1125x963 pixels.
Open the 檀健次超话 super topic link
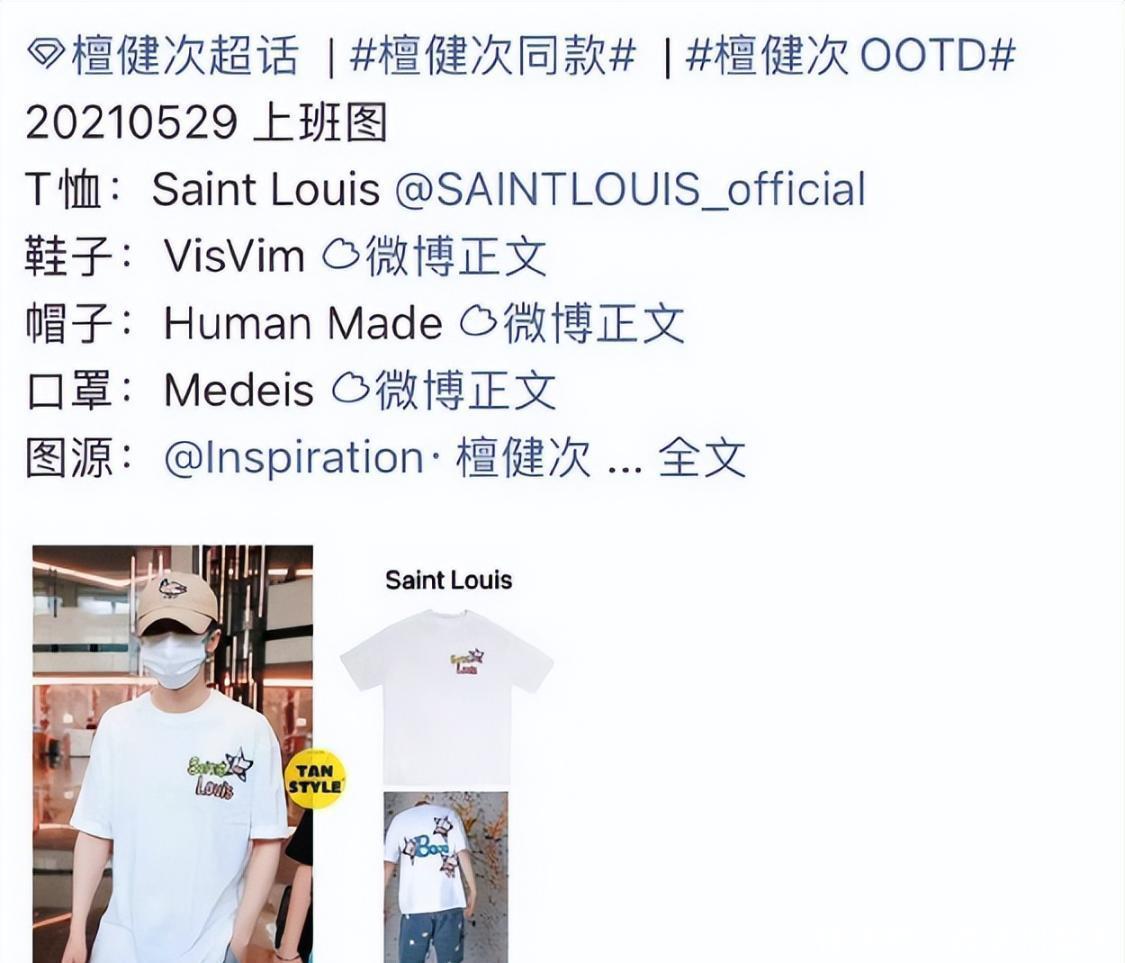click(185, 55)
